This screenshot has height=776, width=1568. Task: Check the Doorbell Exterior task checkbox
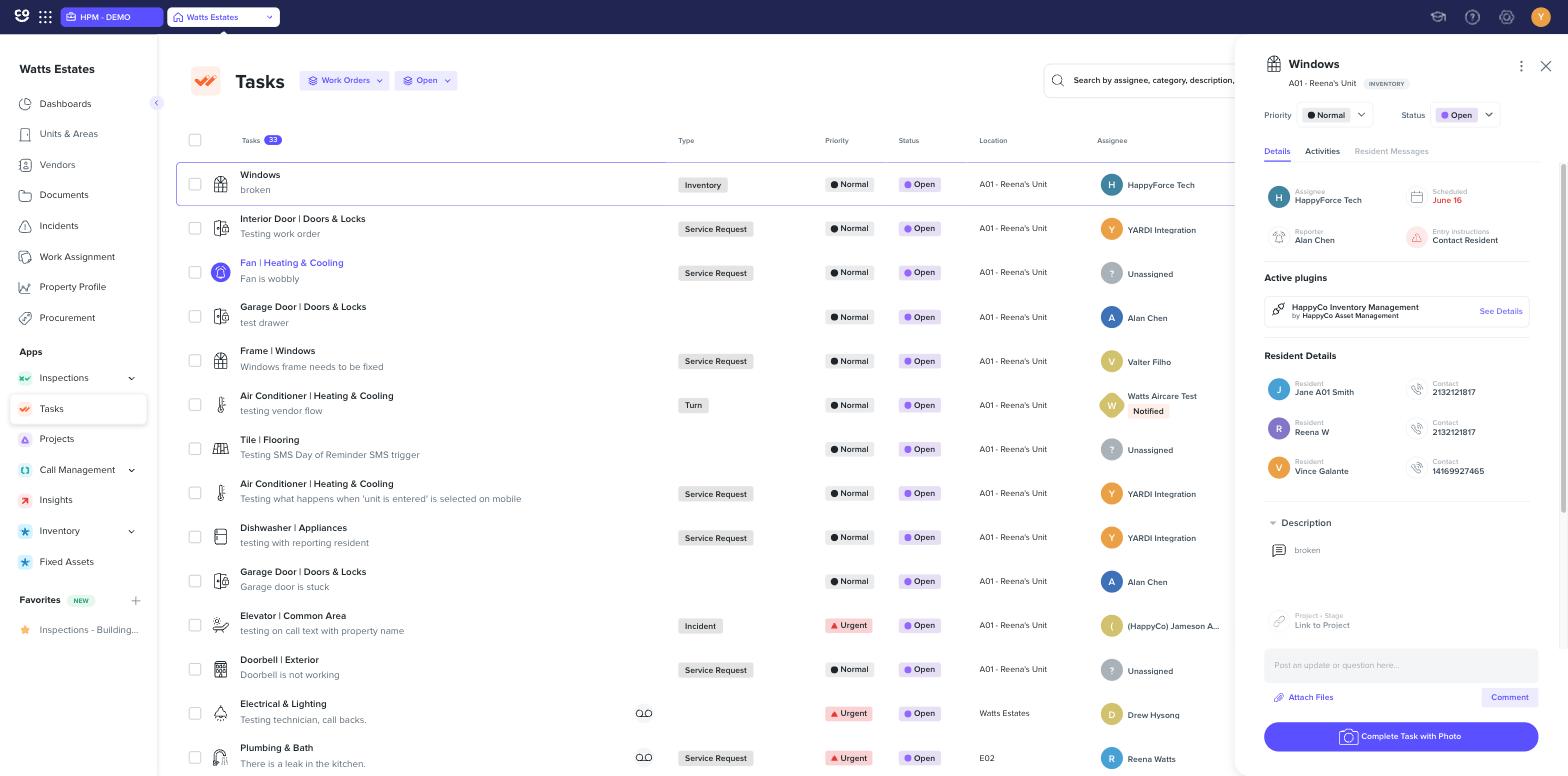(x=195, y=669)
